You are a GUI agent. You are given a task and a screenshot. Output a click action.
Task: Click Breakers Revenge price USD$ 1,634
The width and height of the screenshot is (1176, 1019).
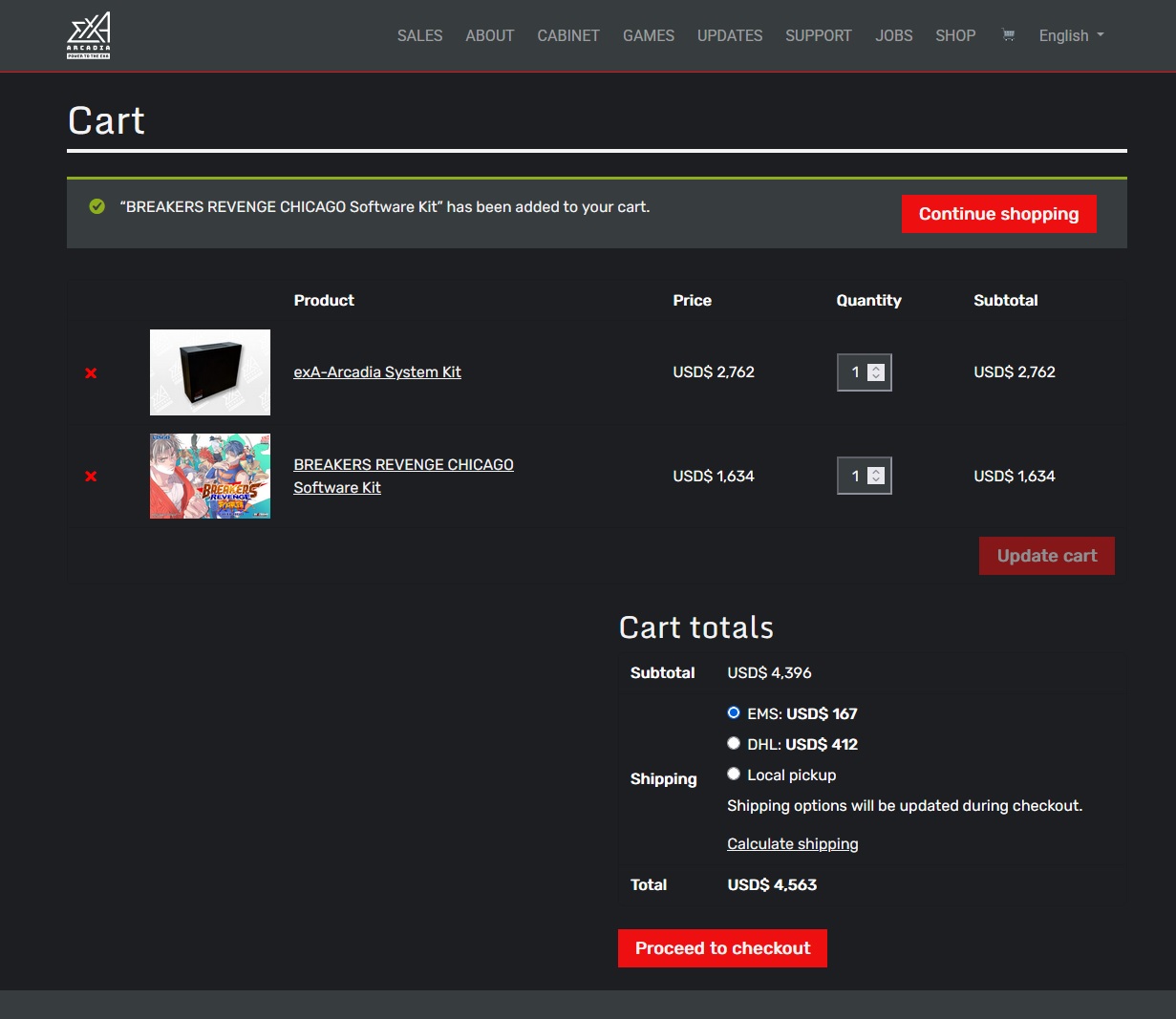coord(714,476)
